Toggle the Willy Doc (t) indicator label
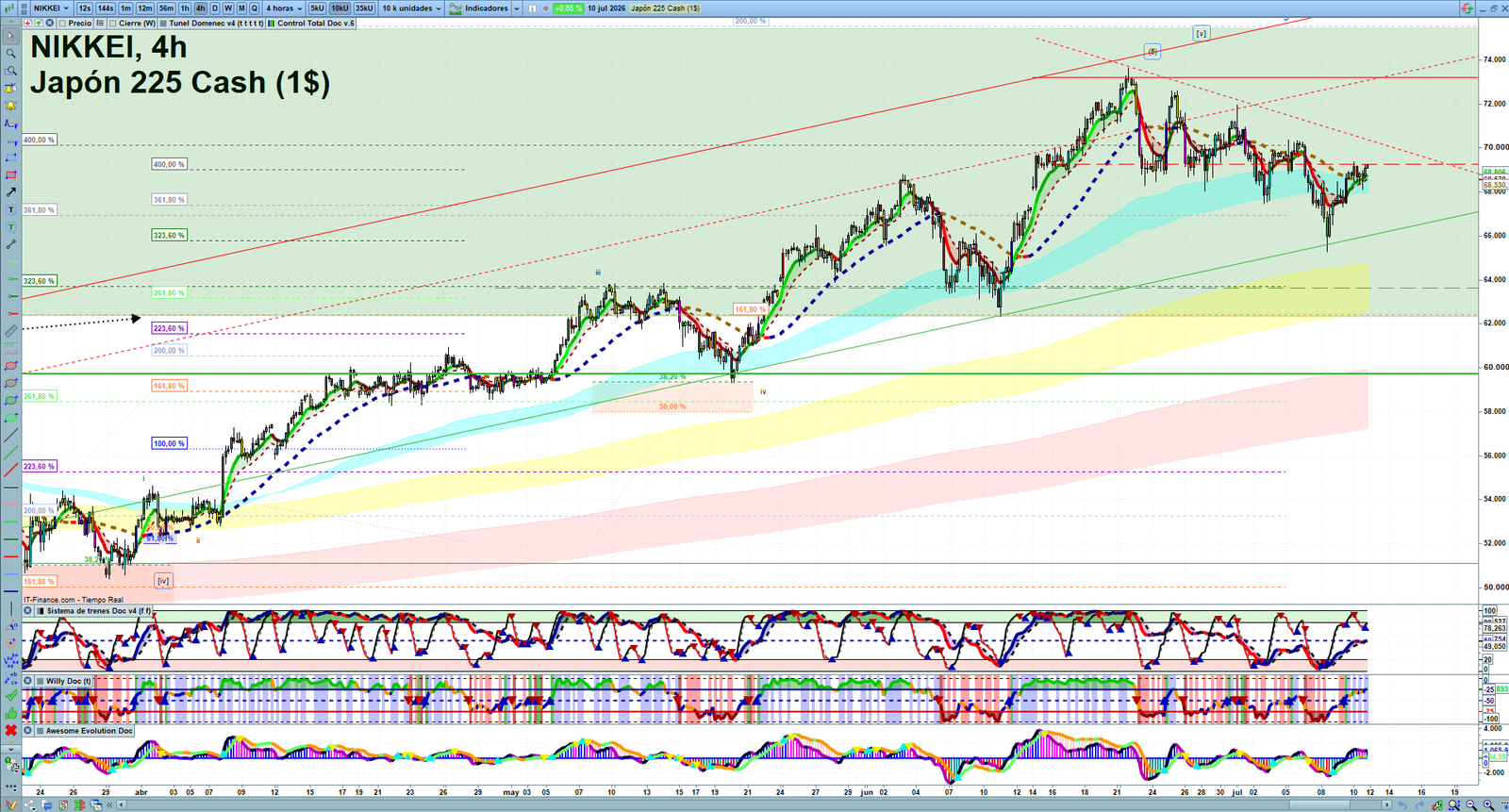Image resolution: width=1509 pixels, height=812 pixels. (x=67, y=681)
